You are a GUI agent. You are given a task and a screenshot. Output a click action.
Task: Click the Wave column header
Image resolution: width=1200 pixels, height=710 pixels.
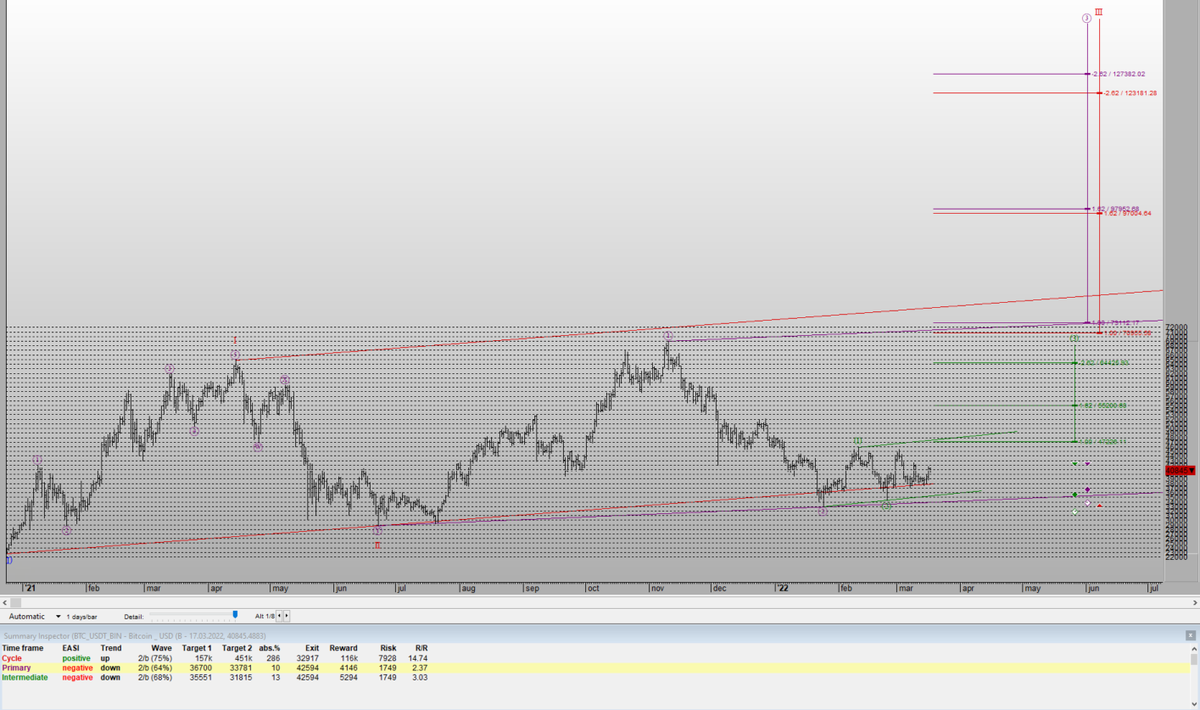coord(161,649)
